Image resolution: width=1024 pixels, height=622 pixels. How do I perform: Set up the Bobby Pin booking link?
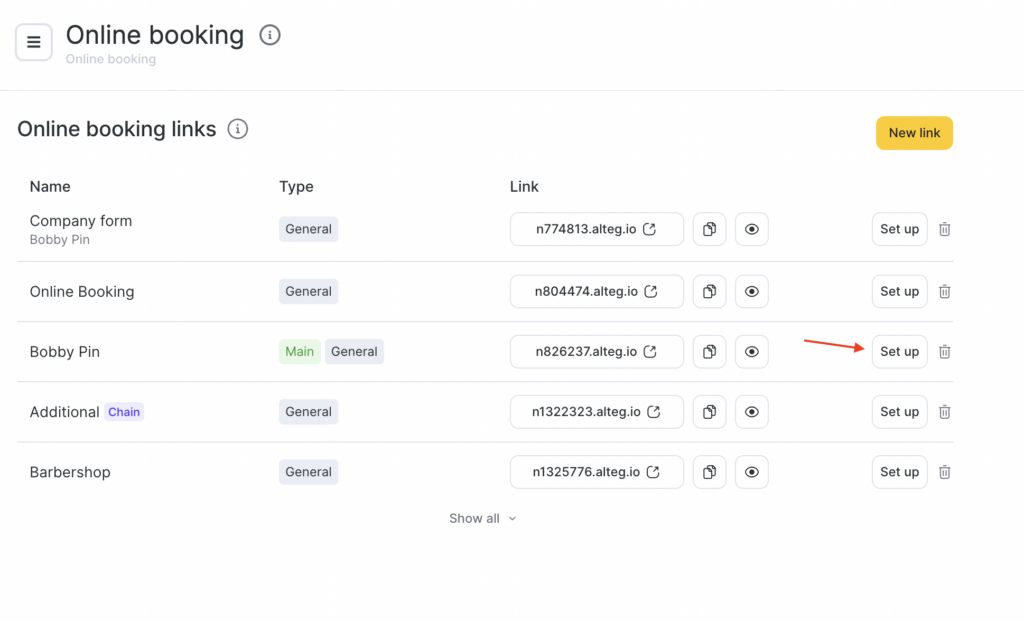pos(899,352)
